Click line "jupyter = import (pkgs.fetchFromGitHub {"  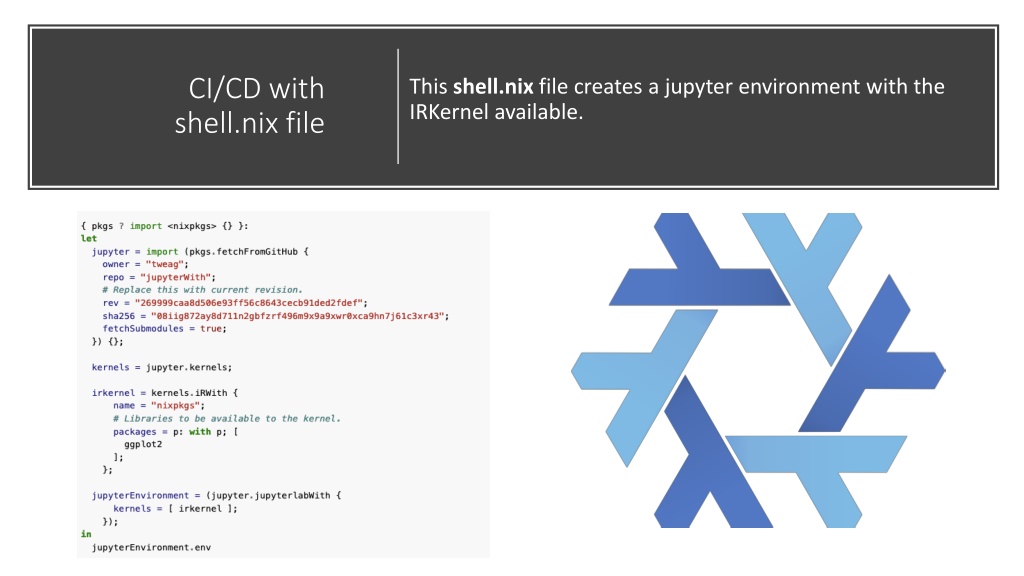200,251
